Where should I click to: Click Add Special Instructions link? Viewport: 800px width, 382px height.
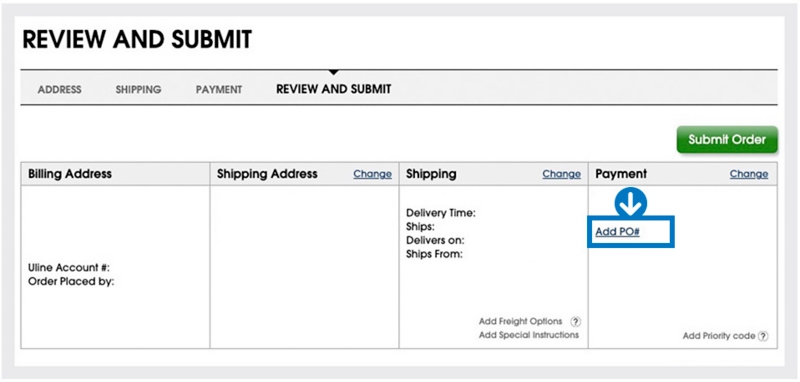tap(529, 335)
